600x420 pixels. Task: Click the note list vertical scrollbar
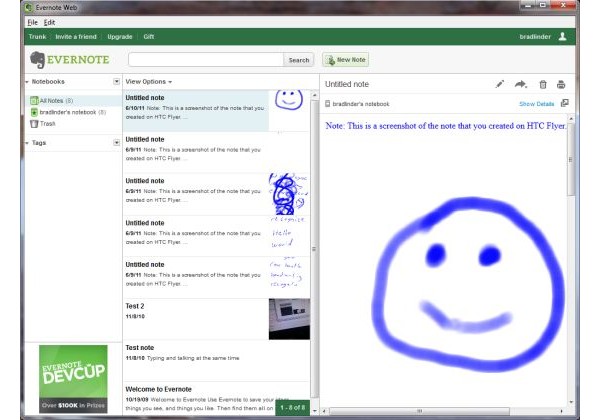(x=315, y=249)
